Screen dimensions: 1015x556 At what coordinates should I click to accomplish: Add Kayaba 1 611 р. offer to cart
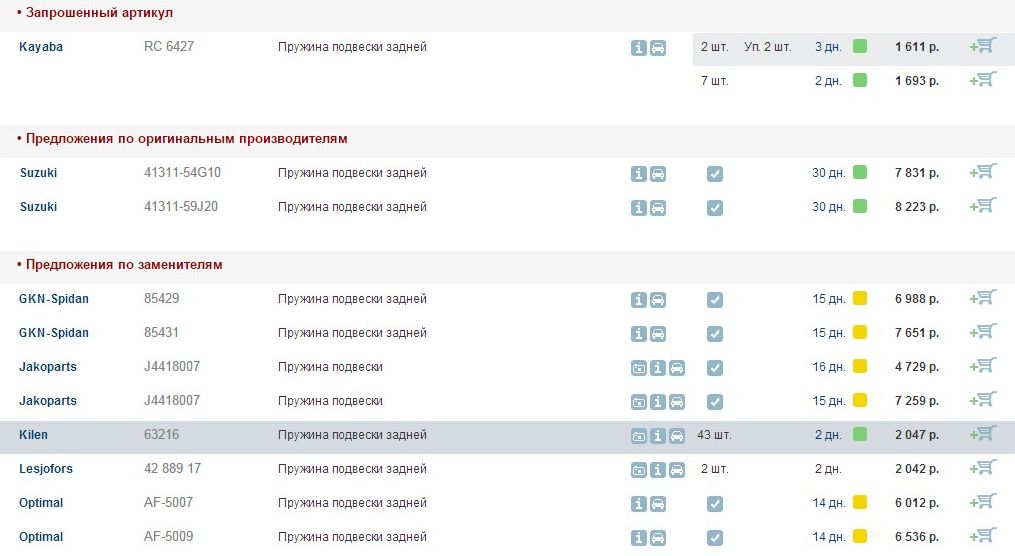point(983,46)
